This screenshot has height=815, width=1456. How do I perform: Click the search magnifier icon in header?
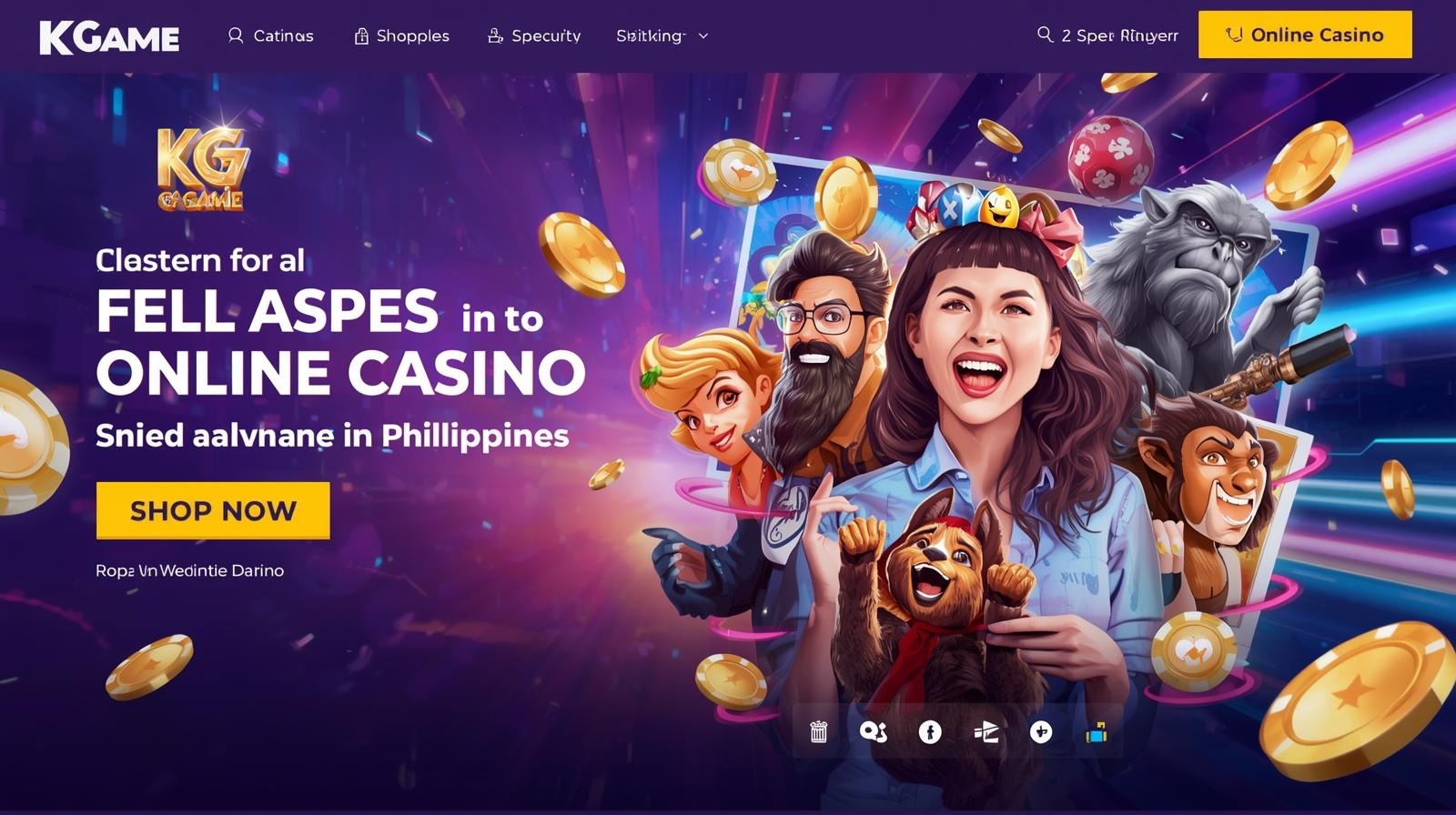click(1045, 35)
